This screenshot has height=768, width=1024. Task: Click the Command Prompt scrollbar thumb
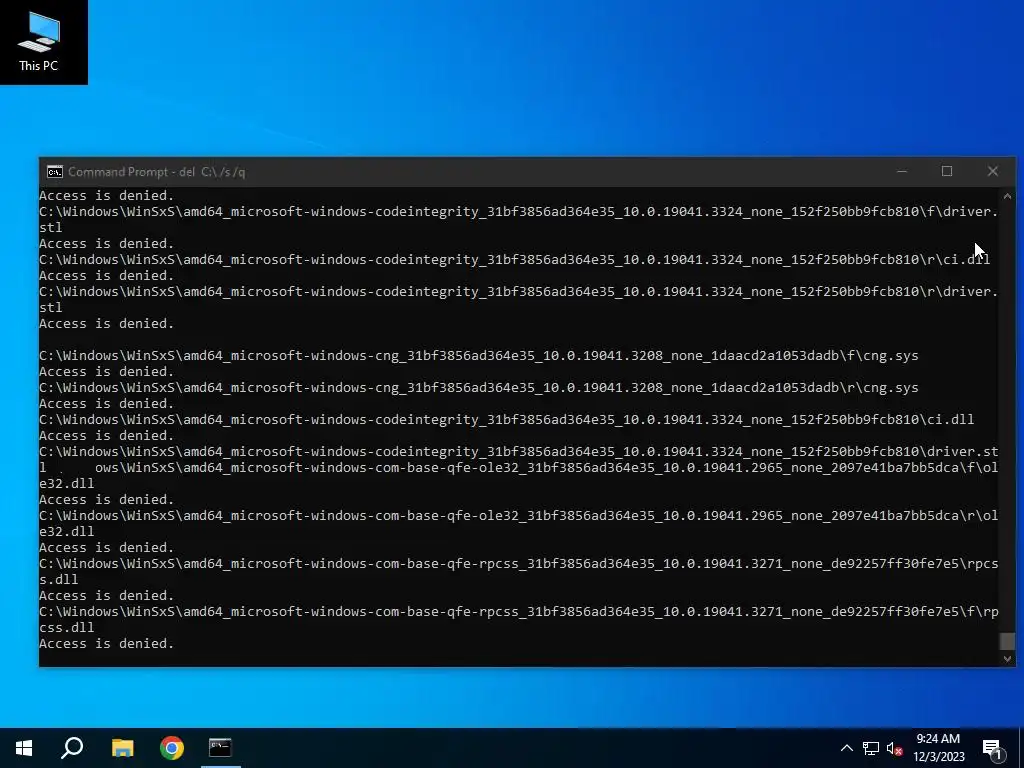(x=1008, y=641)
